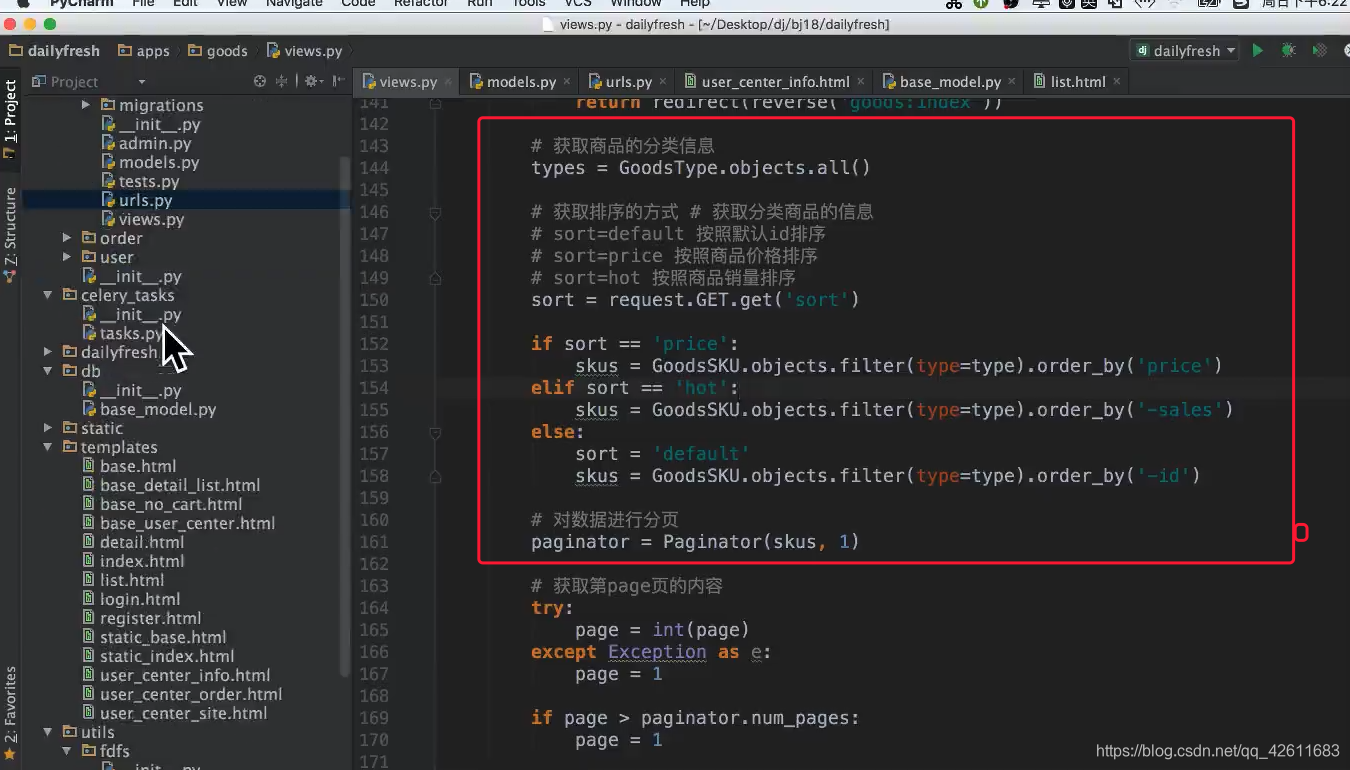Screen dimensions: 1350x770
Task: Close the base_model.py editor tab
Action: [1013, 82]
